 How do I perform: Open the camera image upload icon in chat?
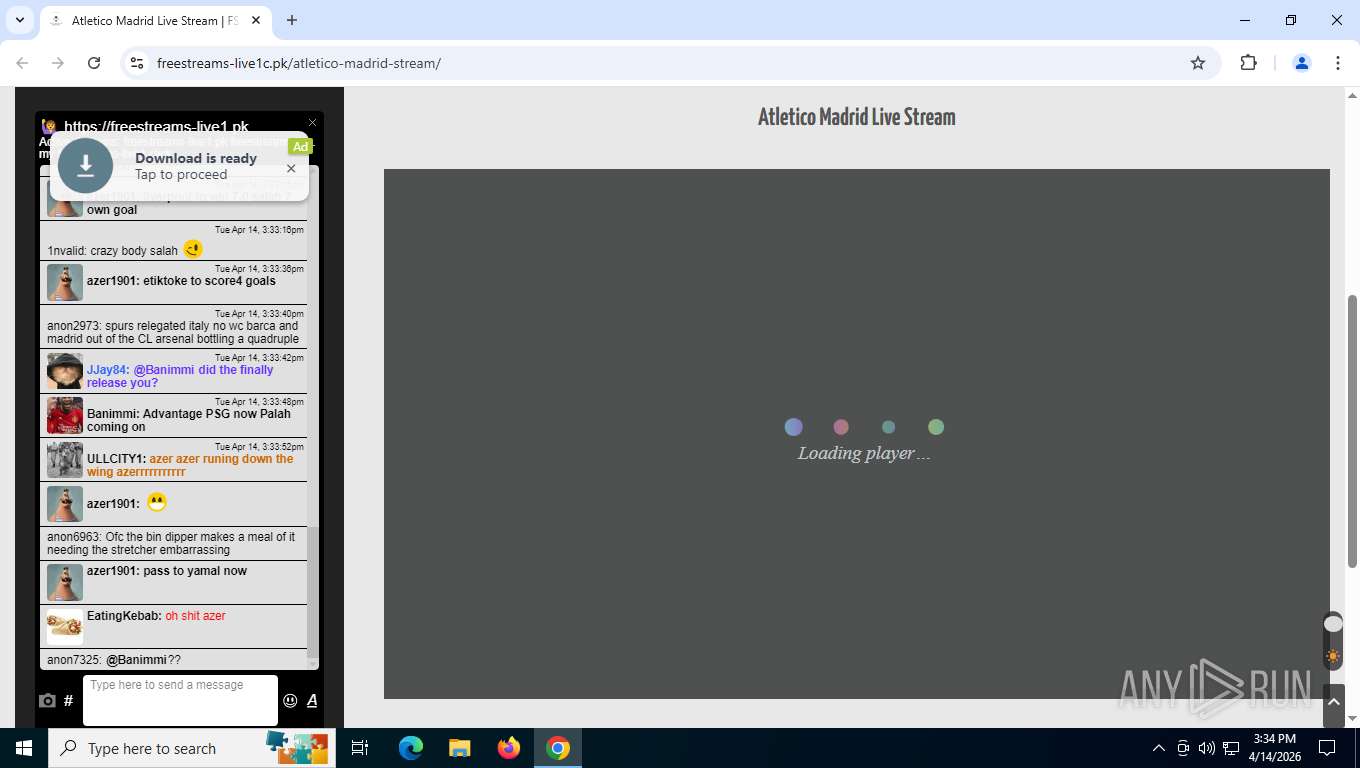coord(47,701)
